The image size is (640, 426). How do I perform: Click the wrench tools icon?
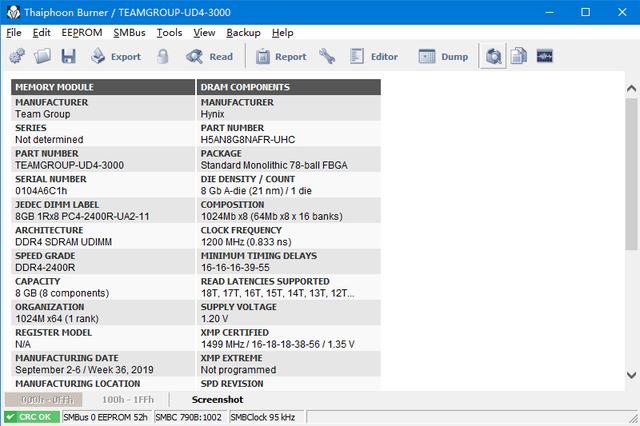[x=327, y=57]
